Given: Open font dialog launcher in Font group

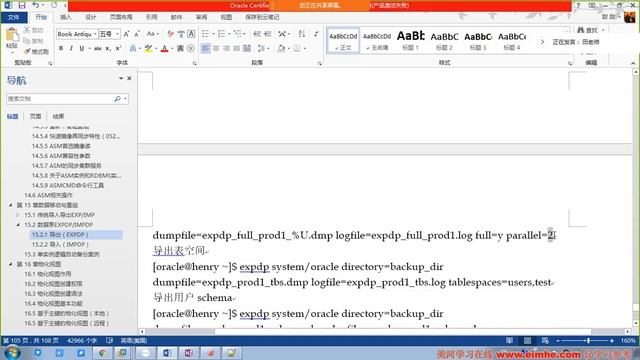Looking at the screenshot, I should pyautogui.click(x=195, y=63).
